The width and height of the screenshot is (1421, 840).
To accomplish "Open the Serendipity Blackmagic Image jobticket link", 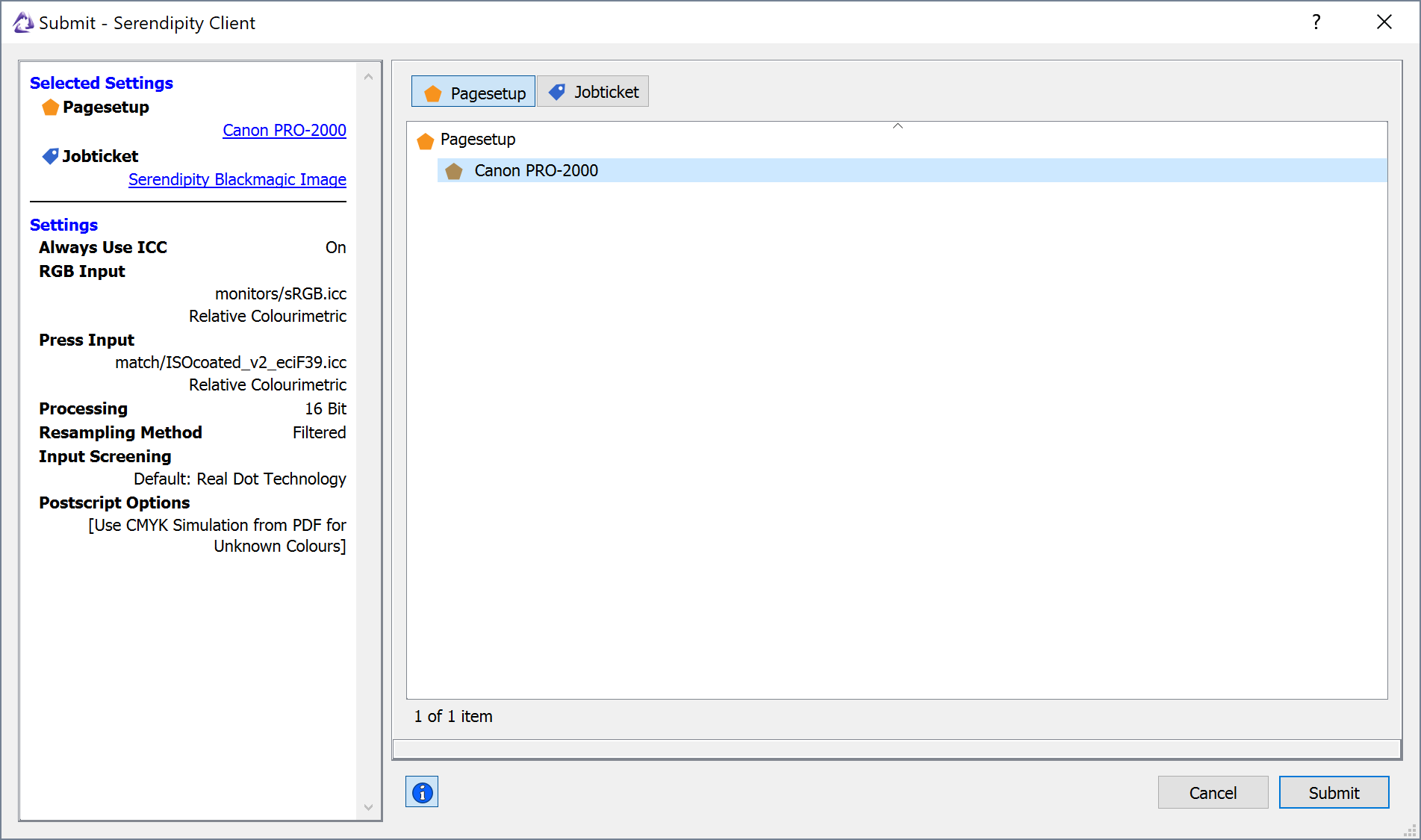I will point(237,179).
